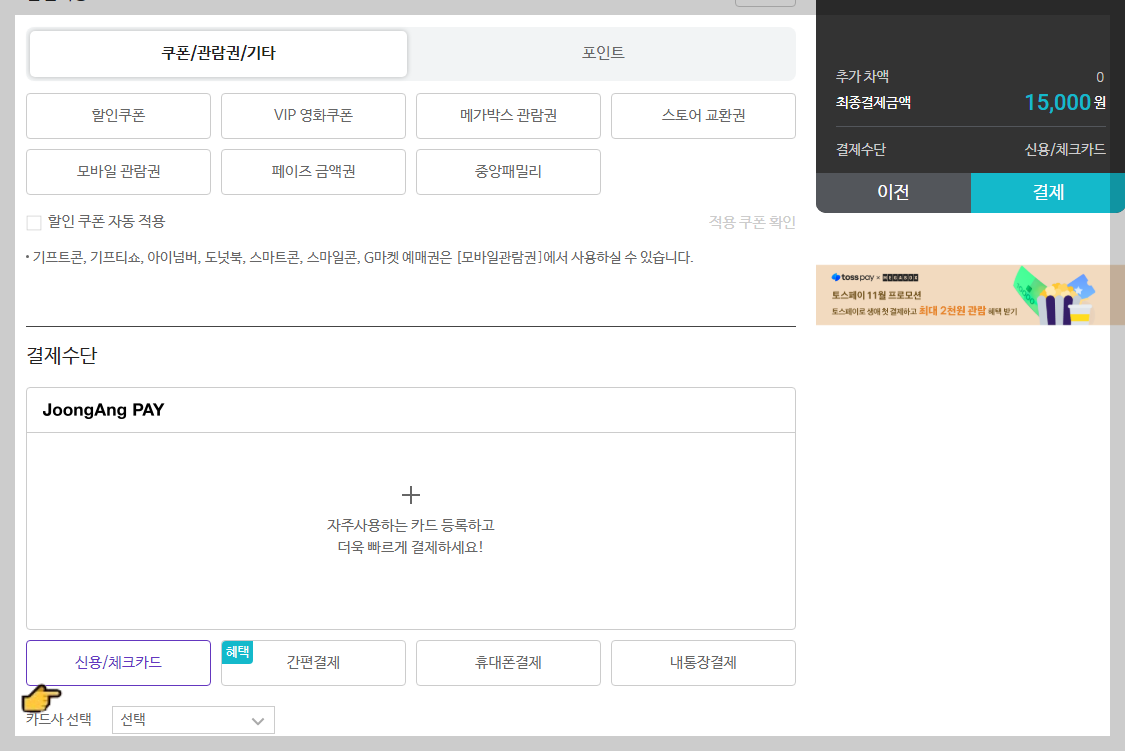The width and height of the screenshot is (1125, 751).
Task: Confirm payment with the 결제 button
Action: coord(1048,192)
